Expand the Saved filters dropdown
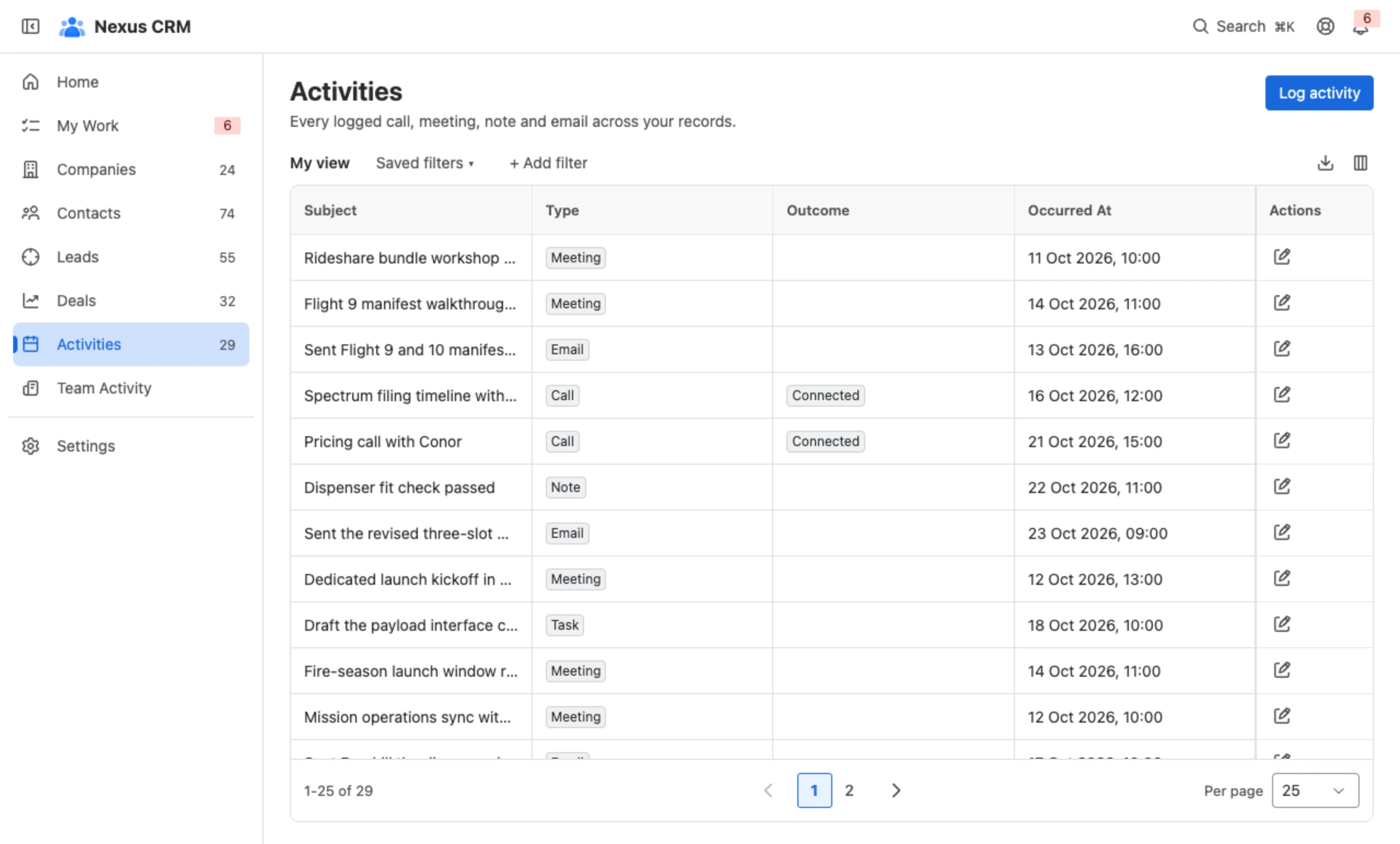The width and height of the screenshot is (1400, 844). [424, 163]
